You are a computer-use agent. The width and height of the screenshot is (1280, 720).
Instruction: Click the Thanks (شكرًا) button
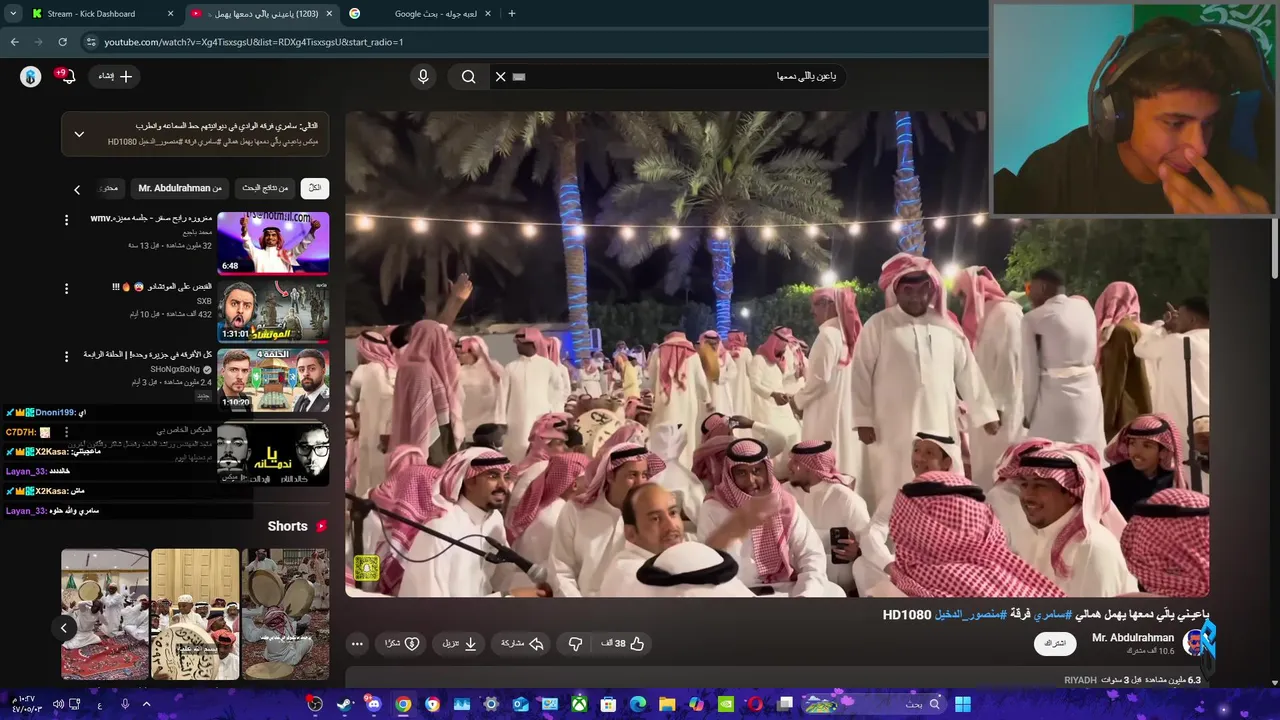402,644
